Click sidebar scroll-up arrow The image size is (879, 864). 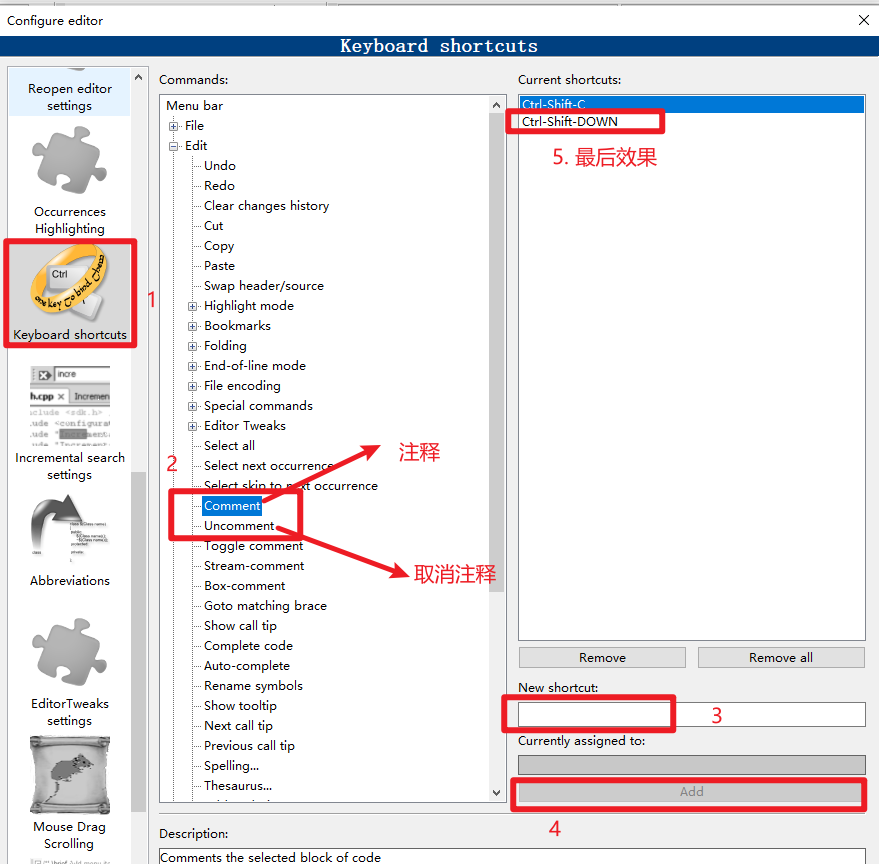138,77
